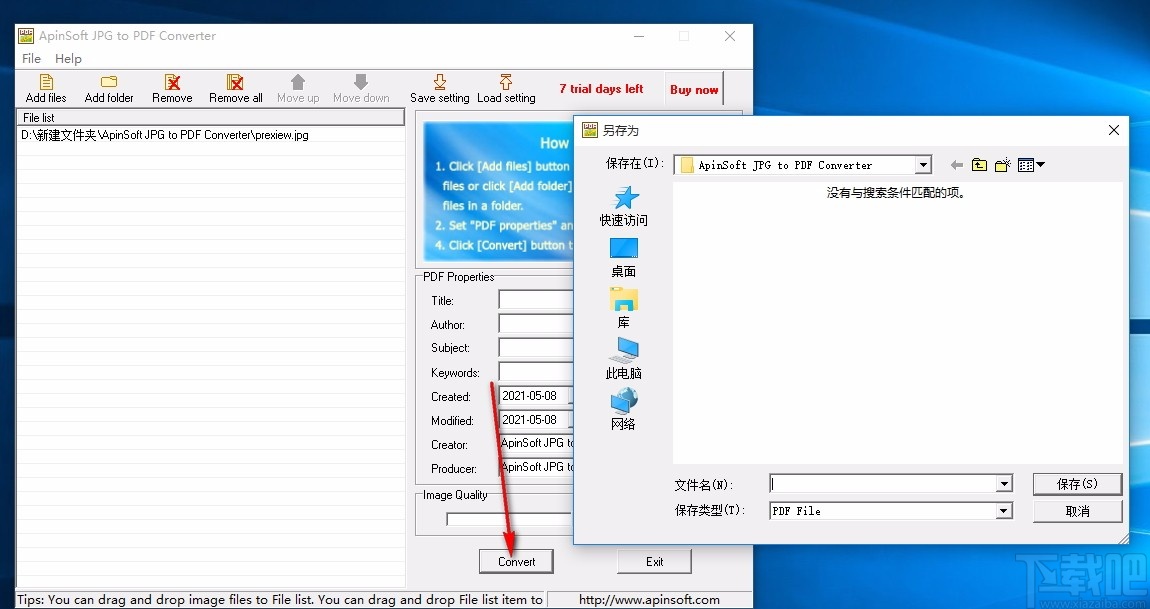Open the 此电脑 sidebar shortcut
This screenshot has width=1150, height=609.
[x=623, y=356]
